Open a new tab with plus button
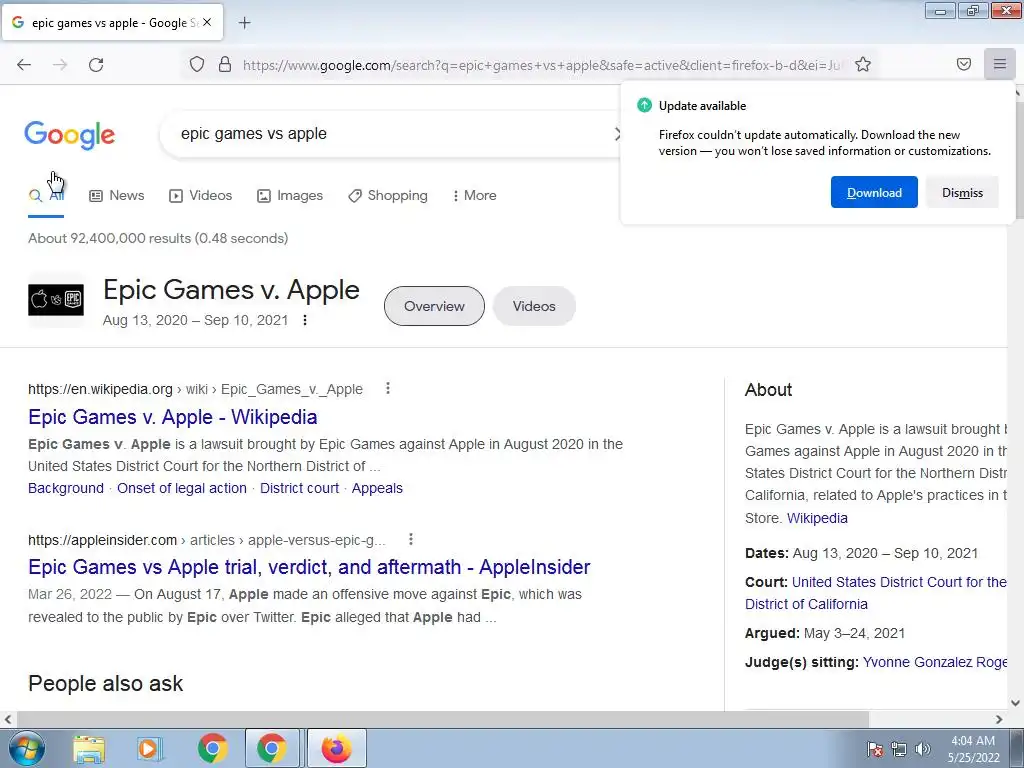 coord(244,23)
